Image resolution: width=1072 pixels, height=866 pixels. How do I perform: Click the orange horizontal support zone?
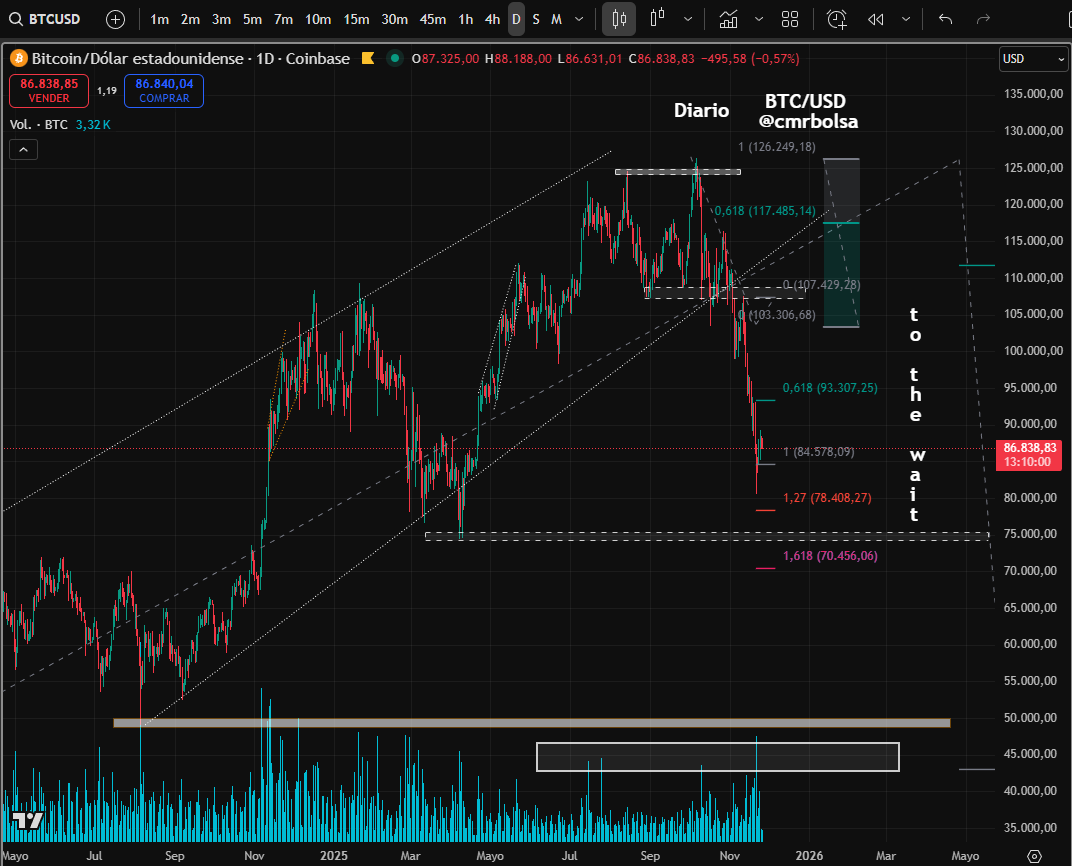(x=532, y=722)
